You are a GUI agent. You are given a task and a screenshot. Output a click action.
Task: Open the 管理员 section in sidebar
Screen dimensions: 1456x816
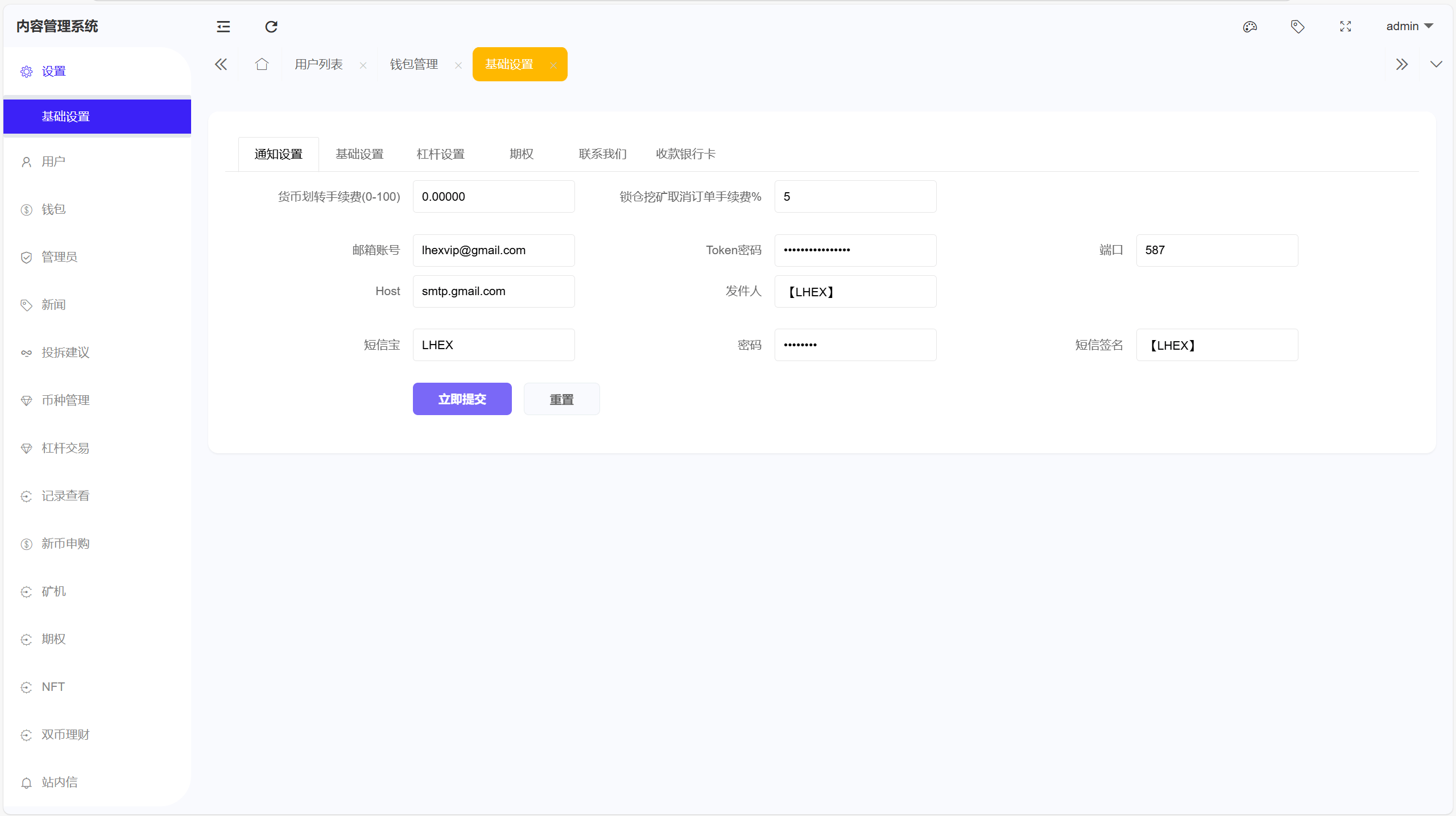point(59,256)
